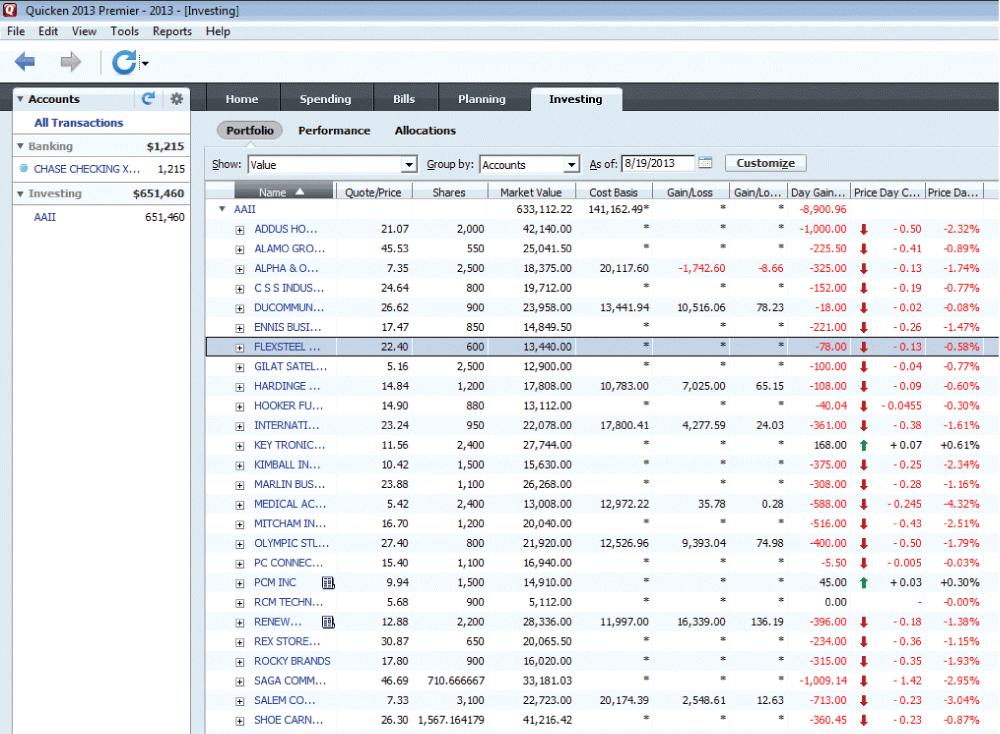This screenshot has width=1000, height=734.
Task: Click the note icon beside RENEW
Action: click(x=328, y=622)
